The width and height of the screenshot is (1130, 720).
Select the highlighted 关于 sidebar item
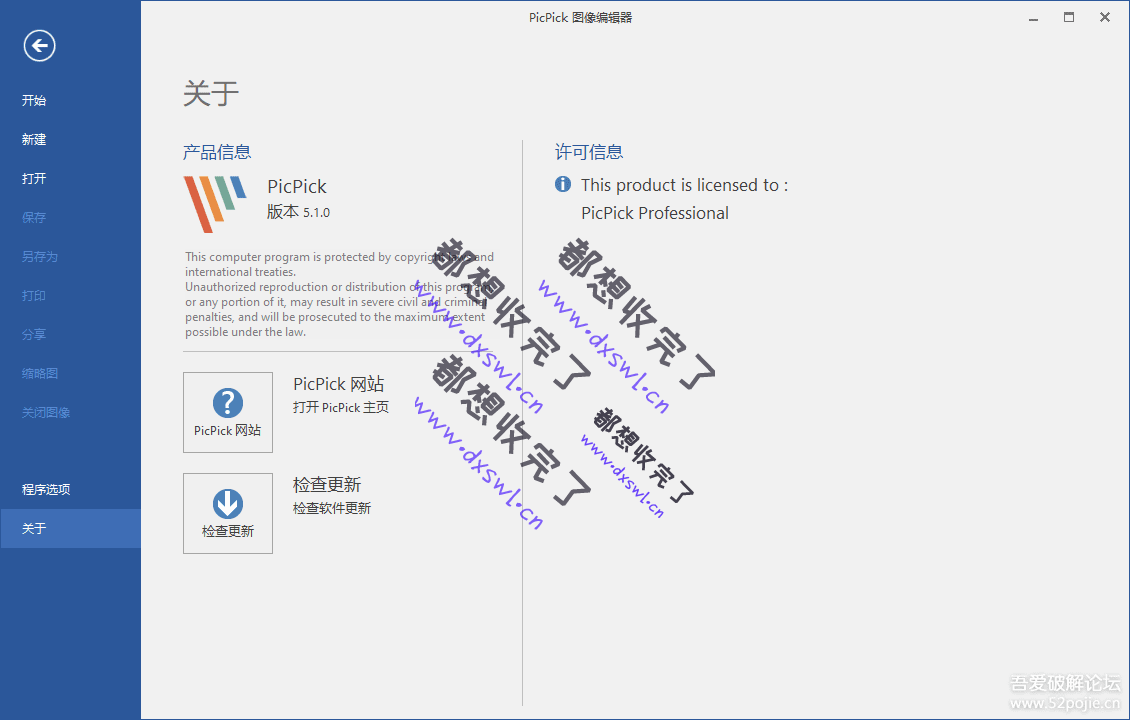pyautogui.click(x=71, y=528)
